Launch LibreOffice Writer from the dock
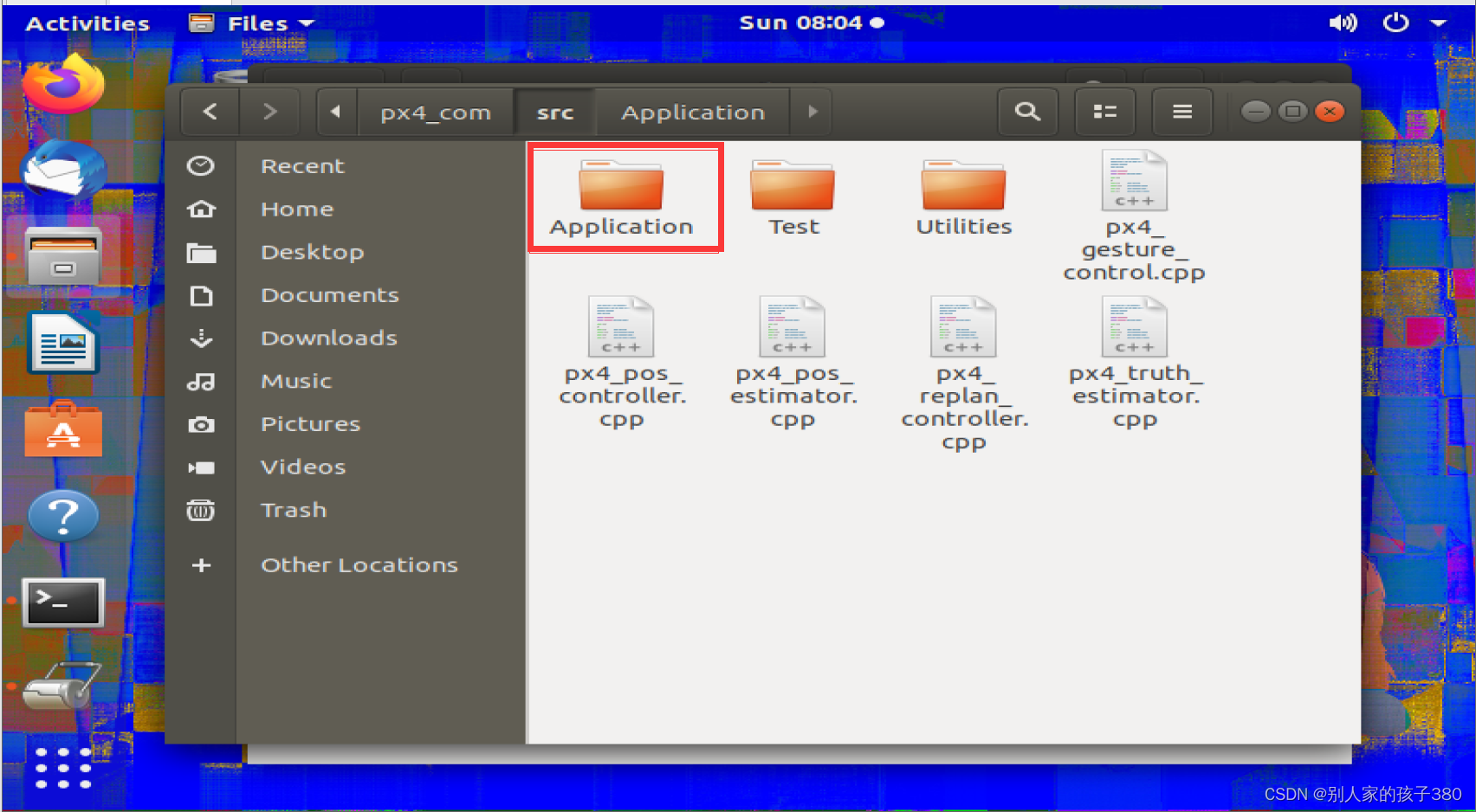Screen dimensions: 1476x812 click(63, 343)
